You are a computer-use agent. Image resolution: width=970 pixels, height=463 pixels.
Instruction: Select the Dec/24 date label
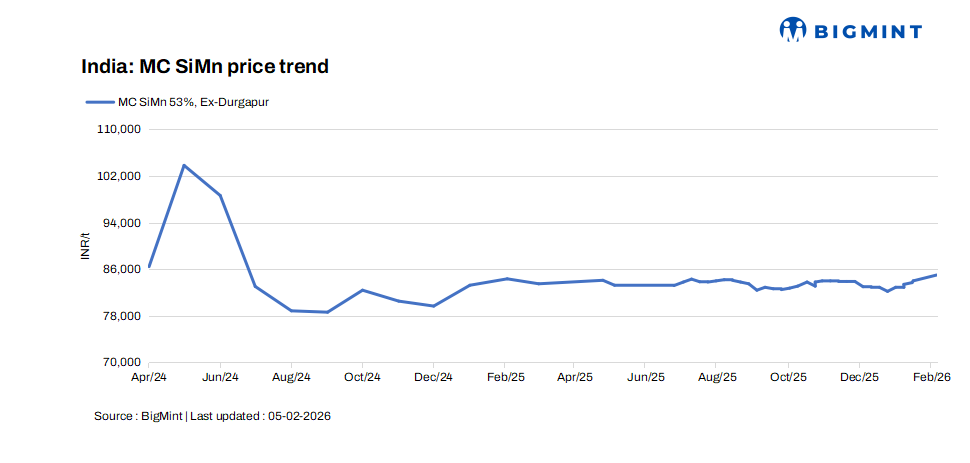434,377
